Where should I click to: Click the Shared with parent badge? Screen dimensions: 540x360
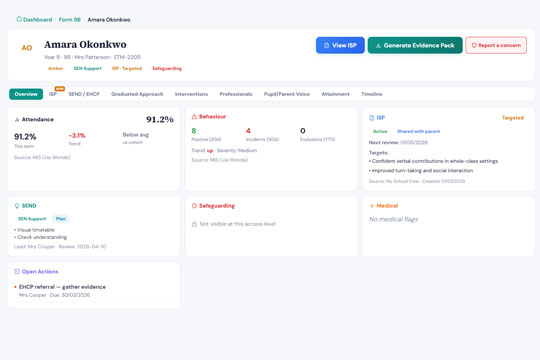click(418, 131)
